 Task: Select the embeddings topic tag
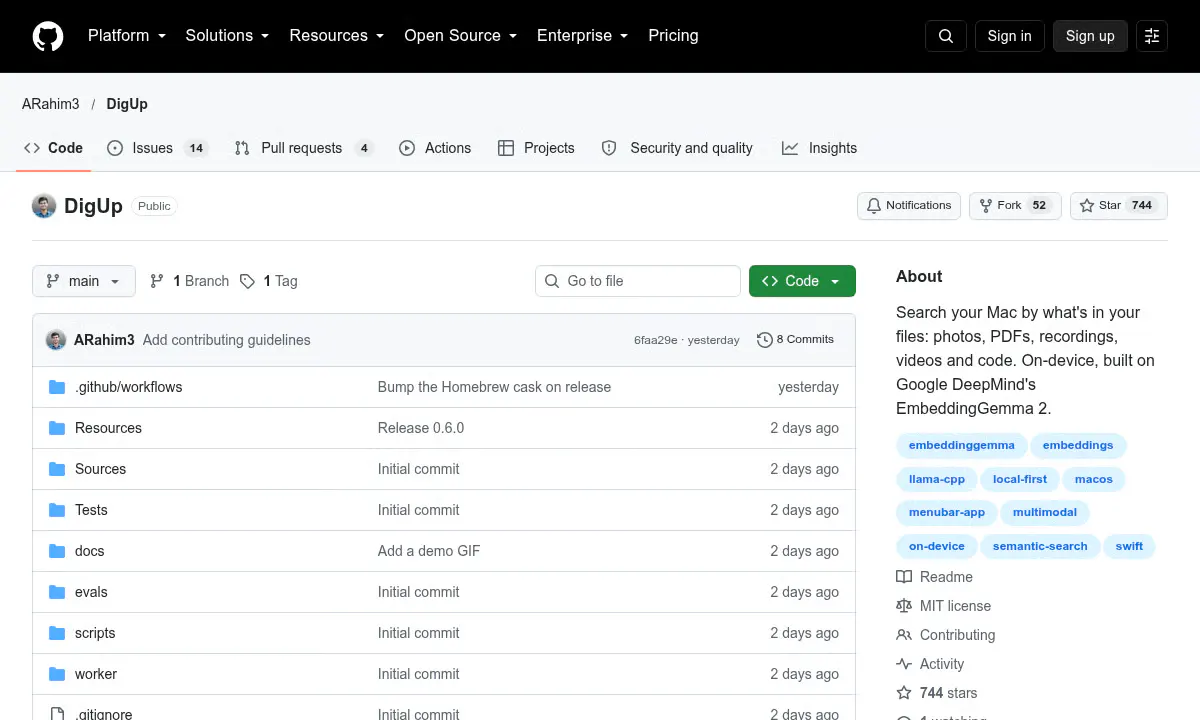click(x=1078, y=446)
